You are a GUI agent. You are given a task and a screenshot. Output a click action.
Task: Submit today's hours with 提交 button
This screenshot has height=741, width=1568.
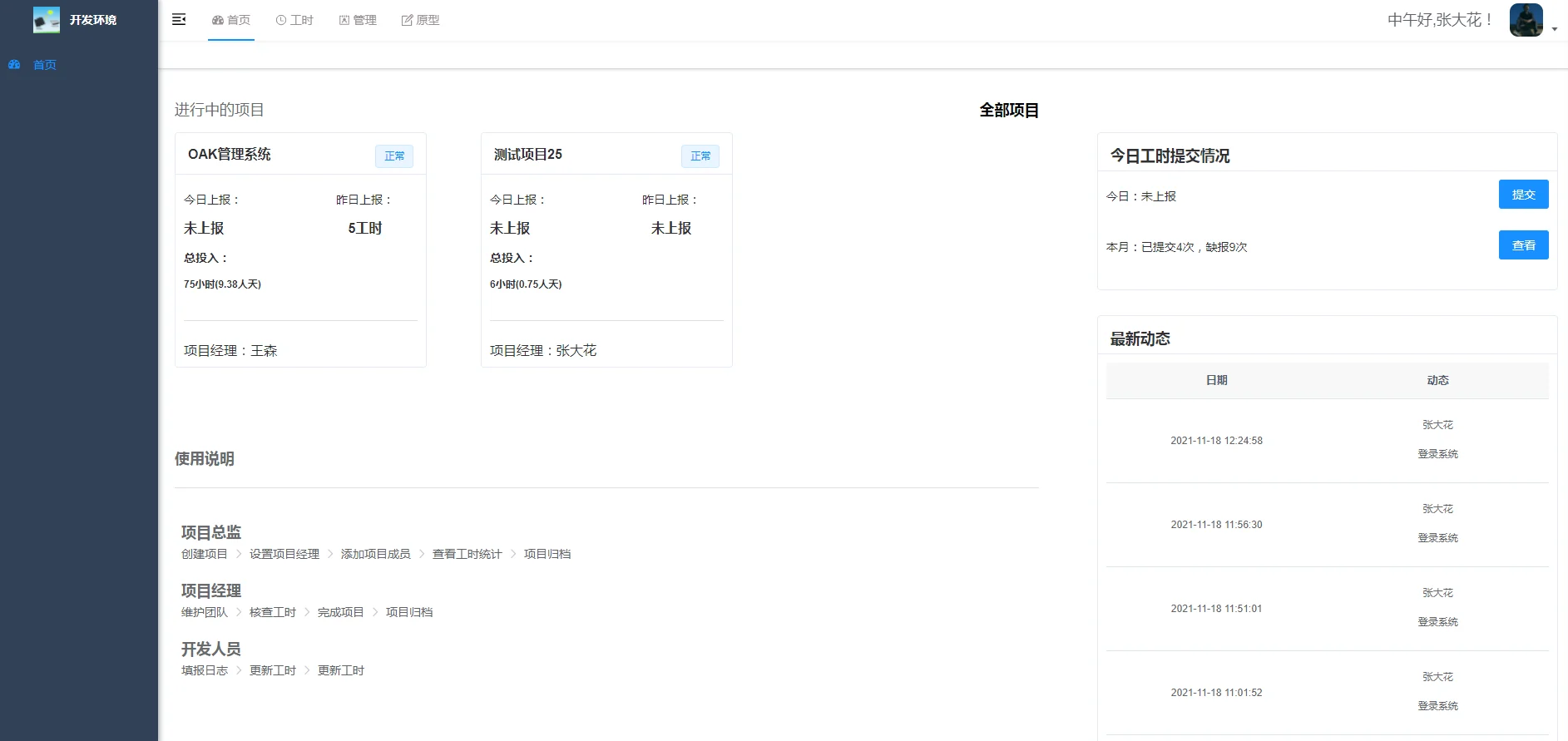coord(1524,195)
